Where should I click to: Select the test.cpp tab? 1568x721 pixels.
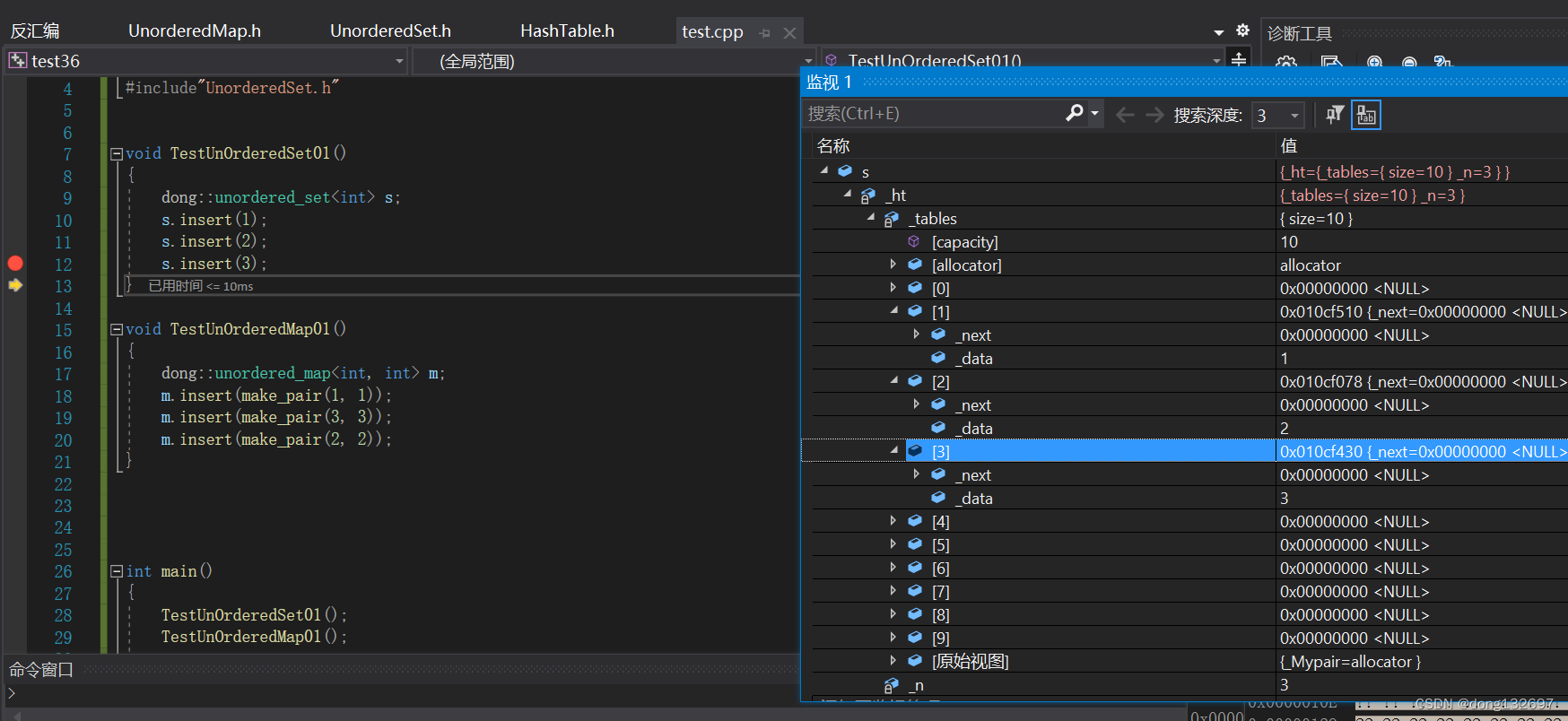click(x=712, y=32)
